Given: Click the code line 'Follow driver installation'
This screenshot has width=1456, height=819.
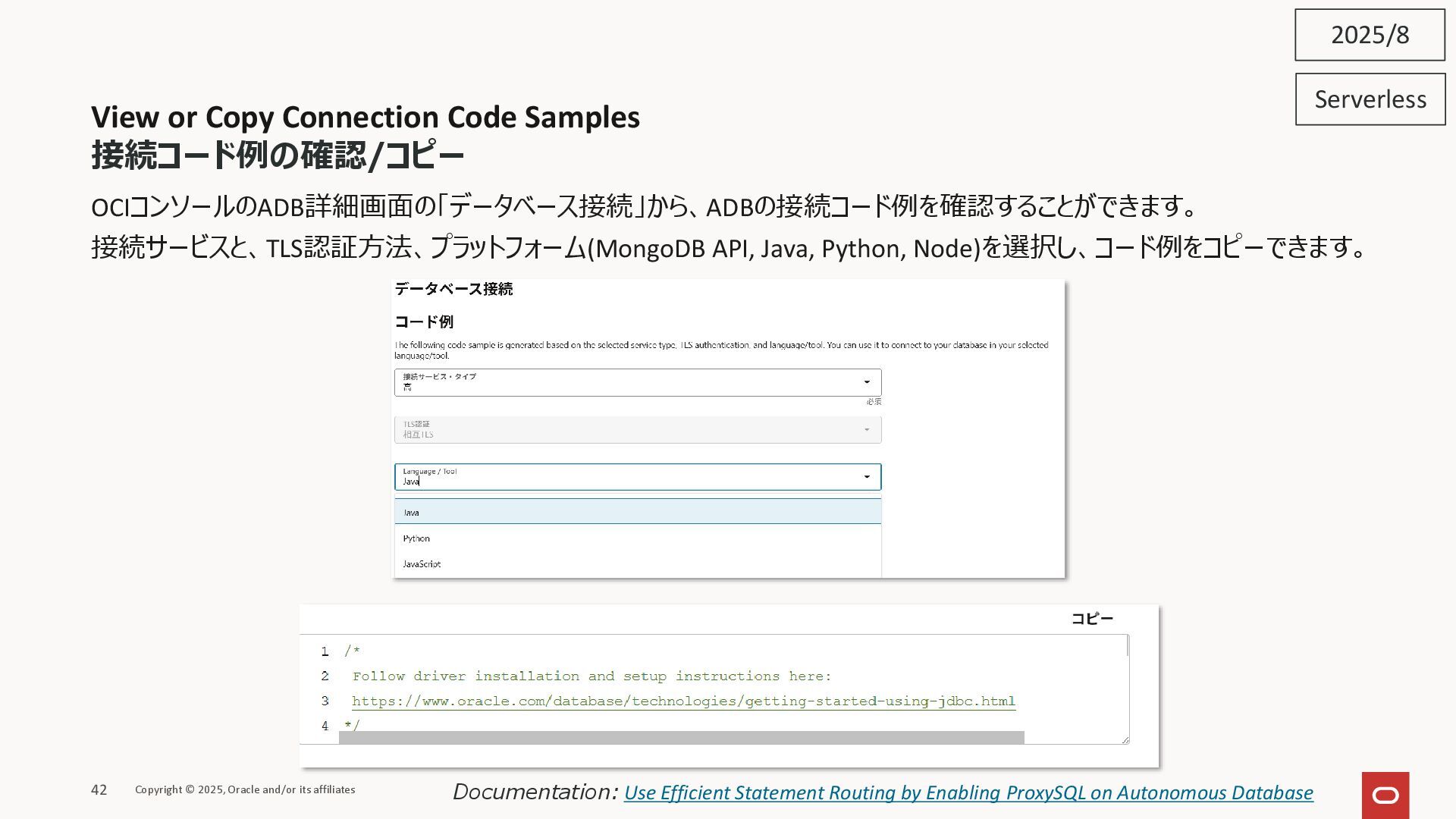Looking at the screenshot, I should (591, 676).
